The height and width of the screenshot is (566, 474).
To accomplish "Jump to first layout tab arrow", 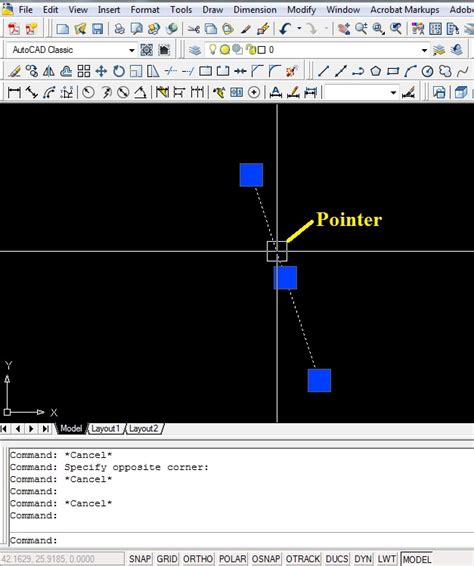I will (x=4, y=429).
